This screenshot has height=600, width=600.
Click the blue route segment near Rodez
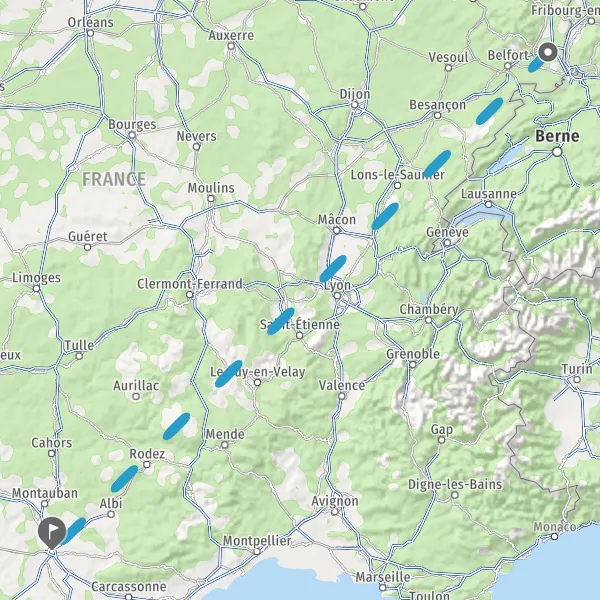click(x=124, y=478)
